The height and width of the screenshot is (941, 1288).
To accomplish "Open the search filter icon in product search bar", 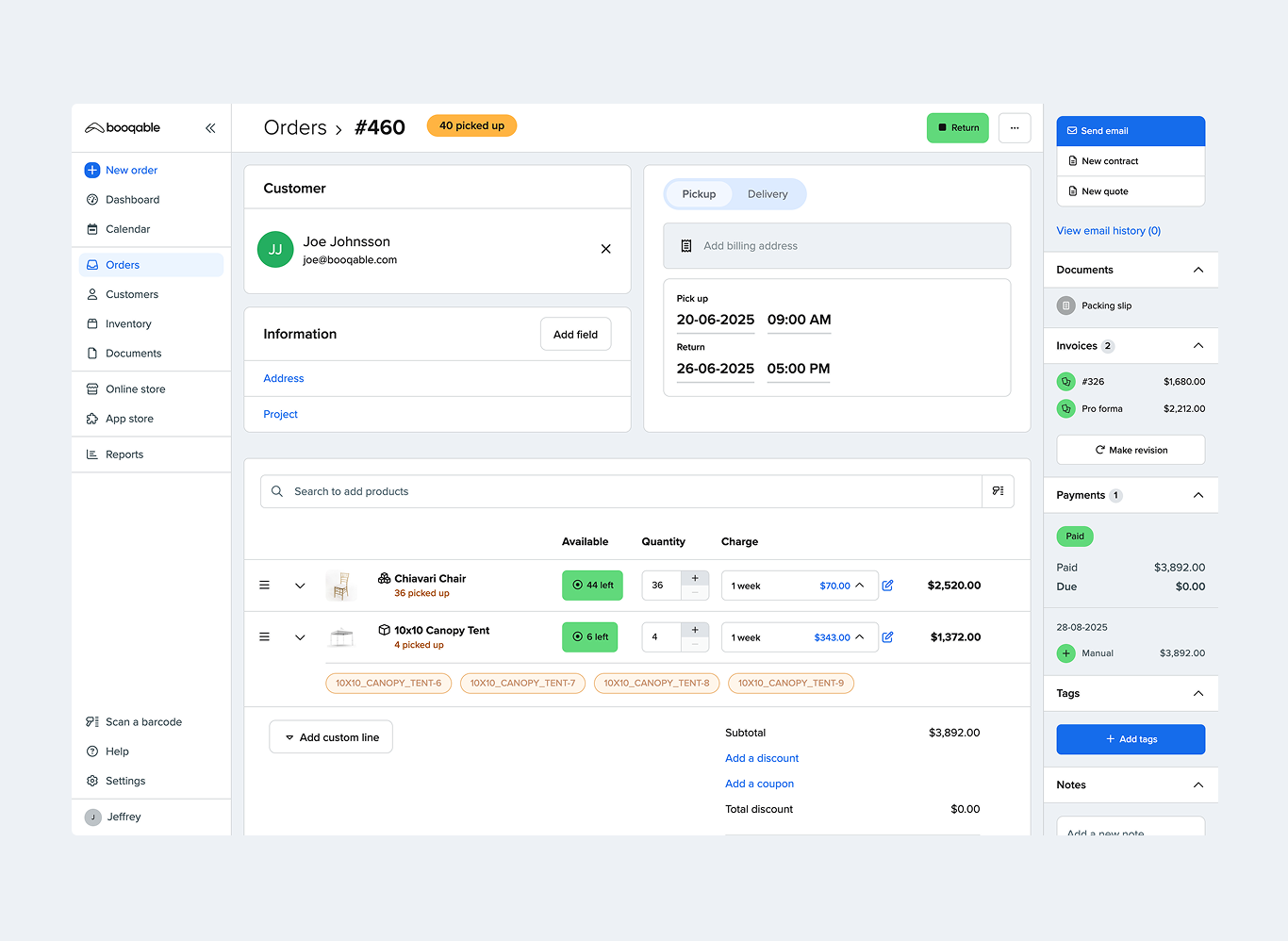I will coord(998,491).
